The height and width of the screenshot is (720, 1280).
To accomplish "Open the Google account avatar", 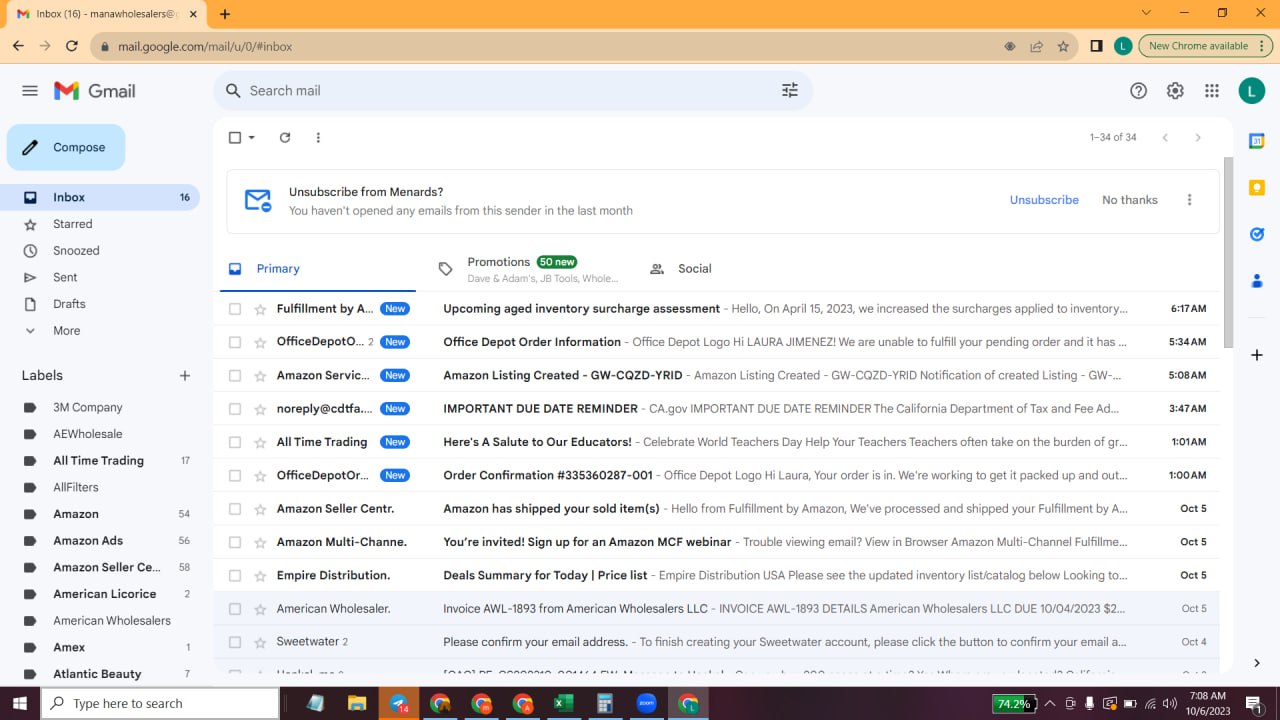I will point(1252,91).
